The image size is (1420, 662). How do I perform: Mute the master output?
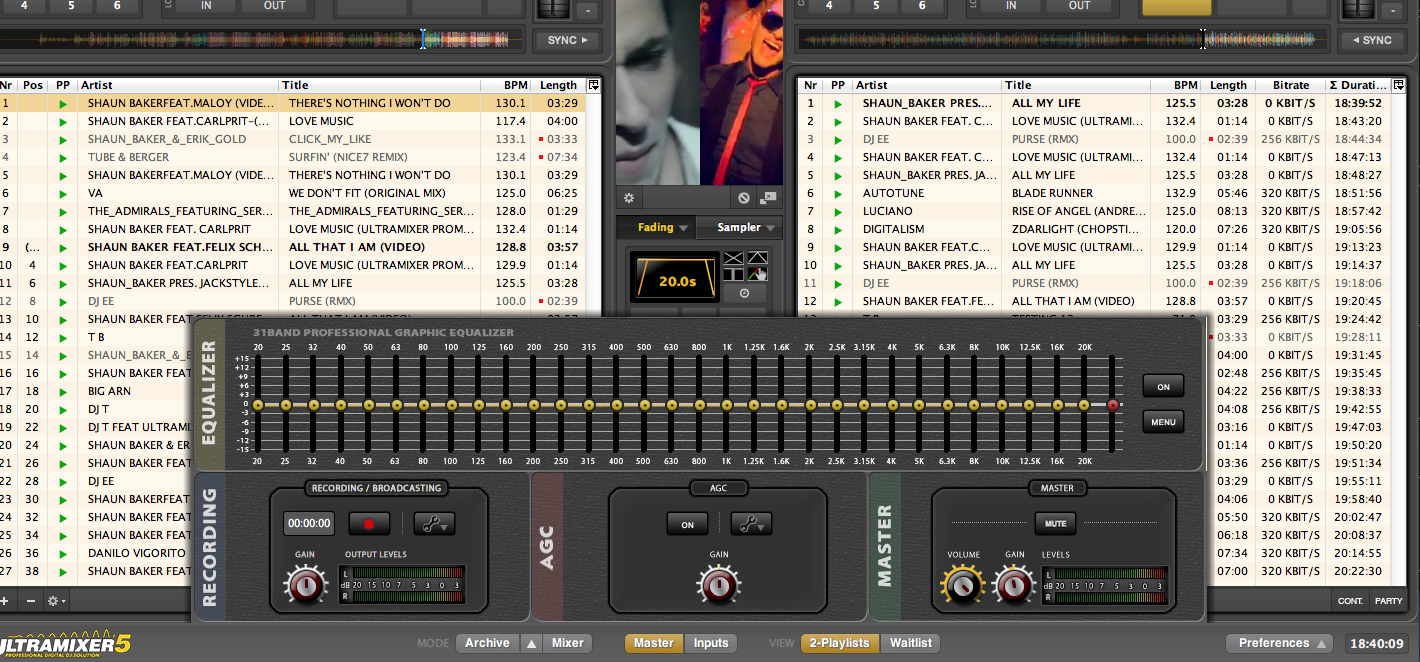pyautogui.click(x=1055, y=523)
